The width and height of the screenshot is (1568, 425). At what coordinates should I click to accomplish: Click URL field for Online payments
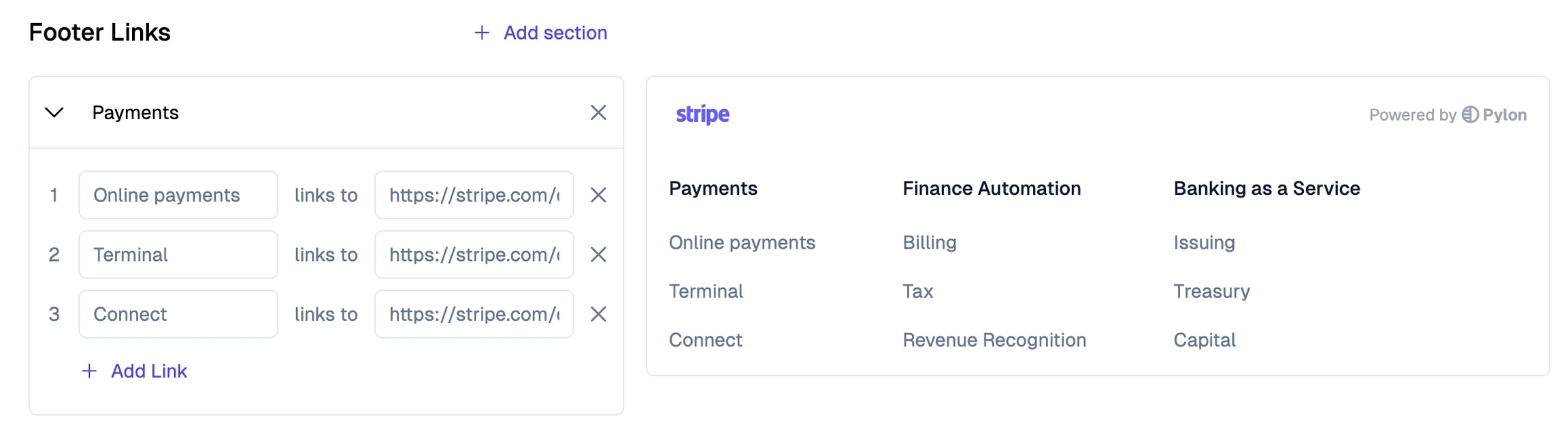(x=474, y=195)
